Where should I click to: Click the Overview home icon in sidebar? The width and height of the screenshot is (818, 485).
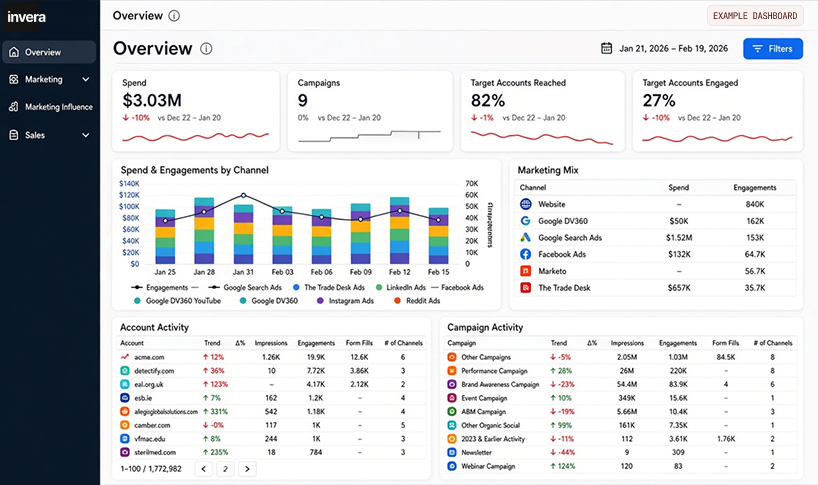pyautogui.click(x=14, y=52)
